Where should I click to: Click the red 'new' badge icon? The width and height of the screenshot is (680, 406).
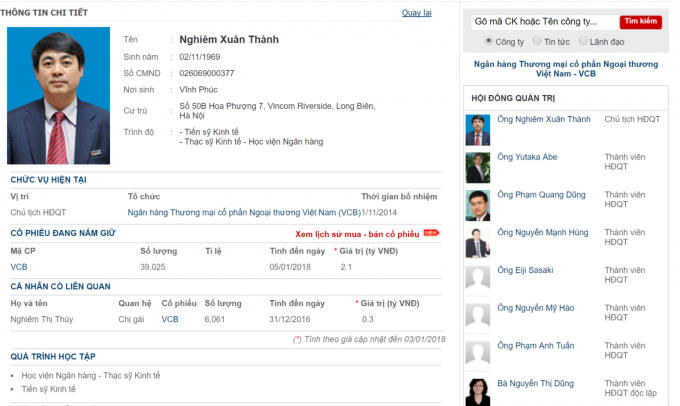(x=431, y=233)
